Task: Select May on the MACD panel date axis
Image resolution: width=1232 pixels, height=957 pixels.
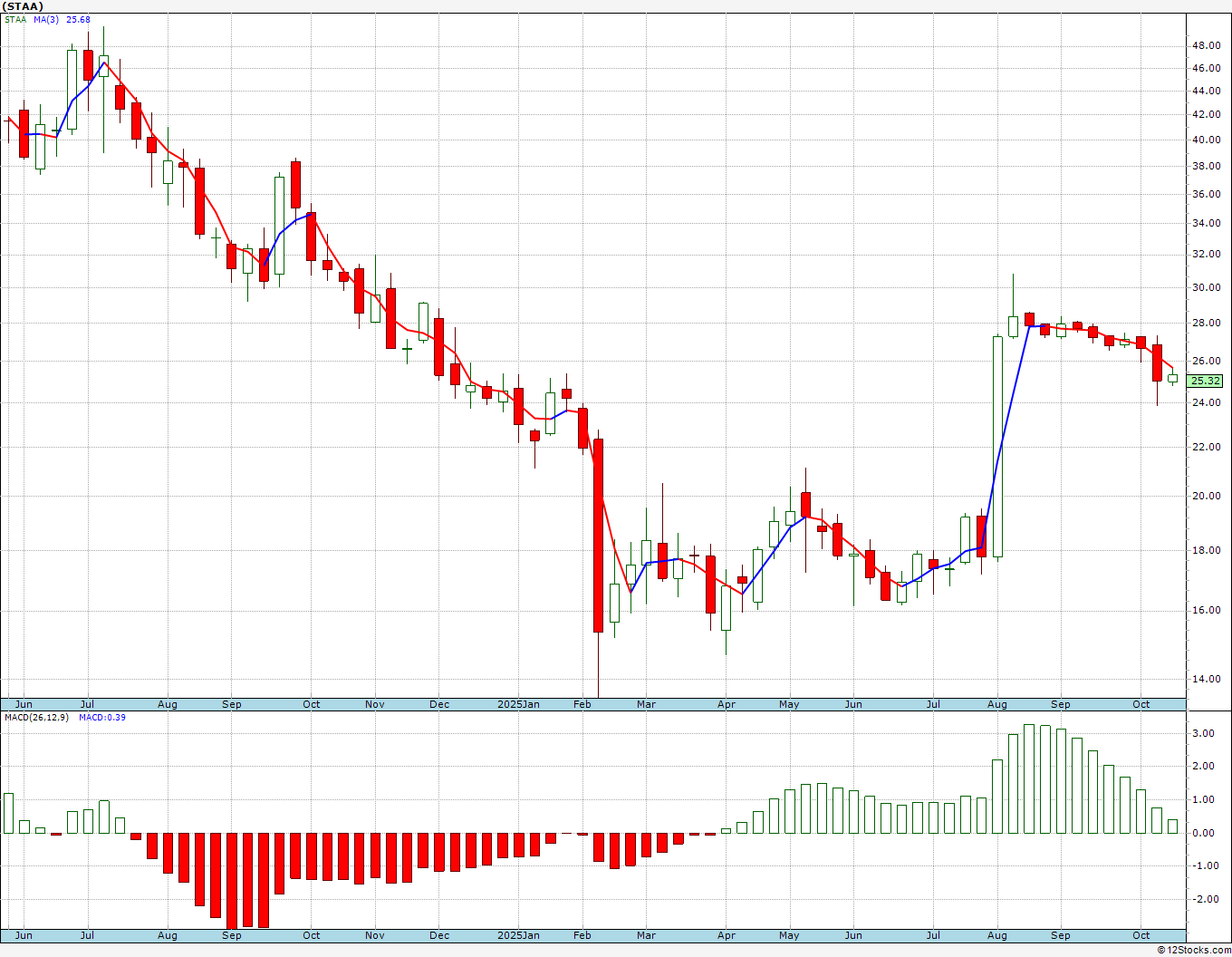Action: (x=789, y=935)
